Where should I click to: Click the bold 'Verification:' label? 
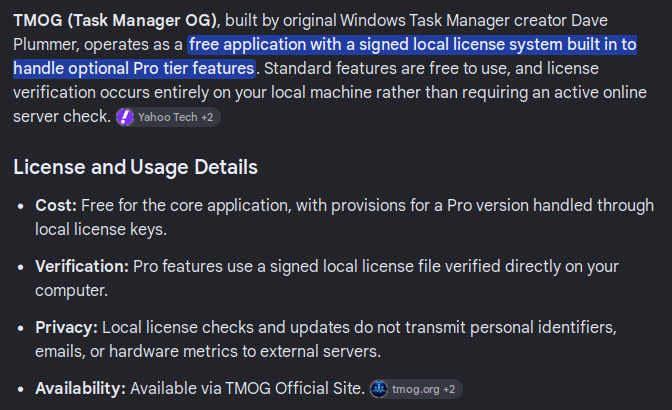(x=82, y=266)
